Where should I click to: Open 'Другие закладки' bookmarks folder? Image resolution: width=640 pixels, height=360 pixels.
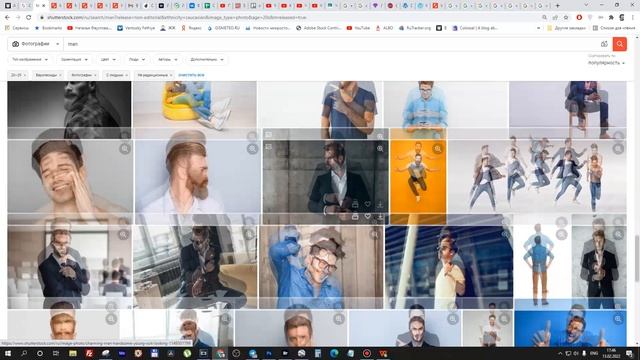pos(567,28)
